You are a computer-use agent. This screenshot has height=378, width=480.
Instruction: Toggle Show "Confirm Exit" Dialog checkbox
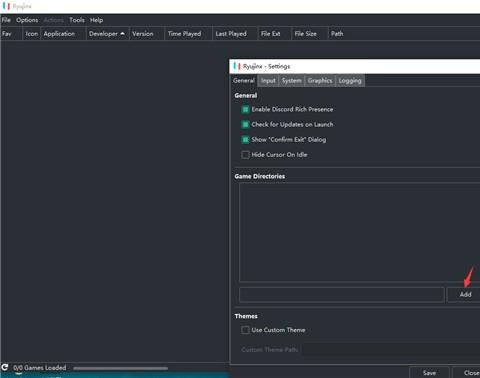(x=245, y=140)
